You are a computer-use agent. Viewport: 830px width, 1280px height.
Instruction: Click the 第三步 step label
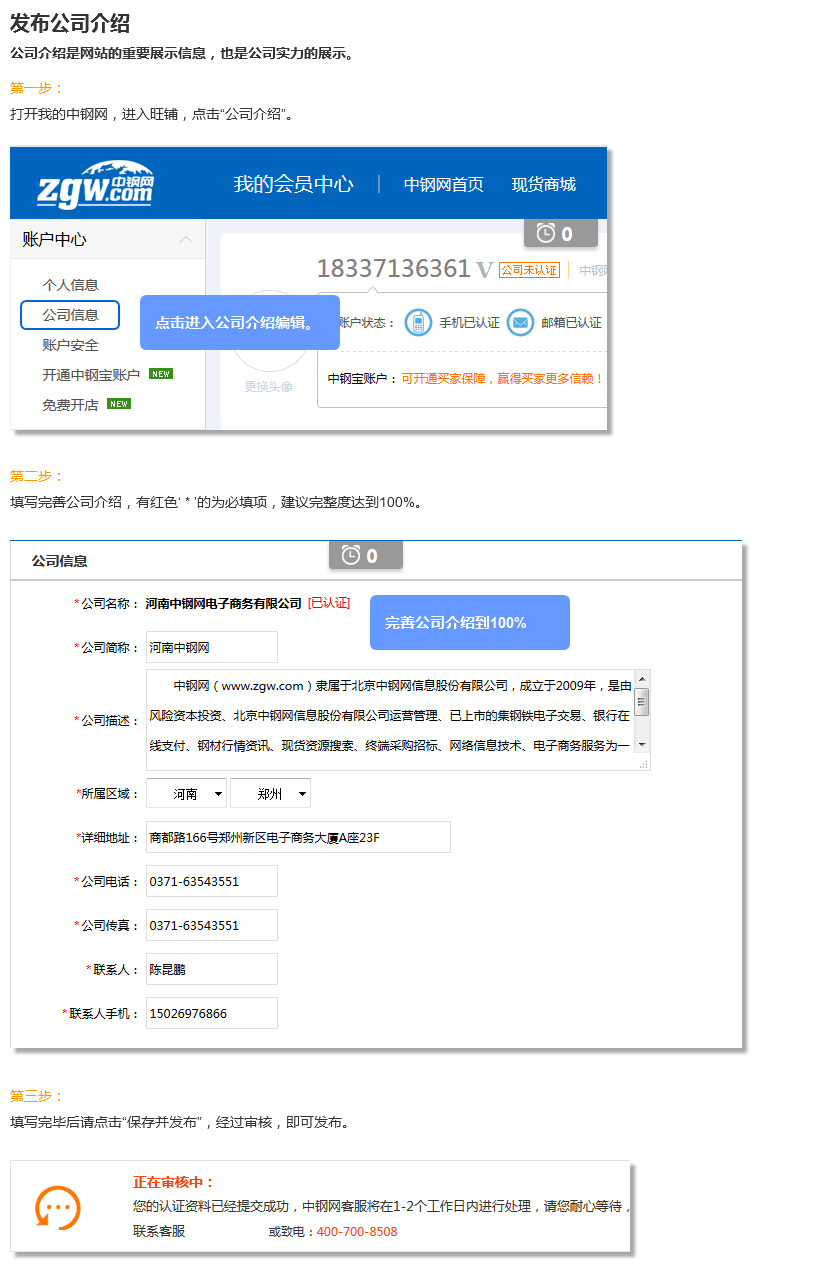(x=37, y=1096)
